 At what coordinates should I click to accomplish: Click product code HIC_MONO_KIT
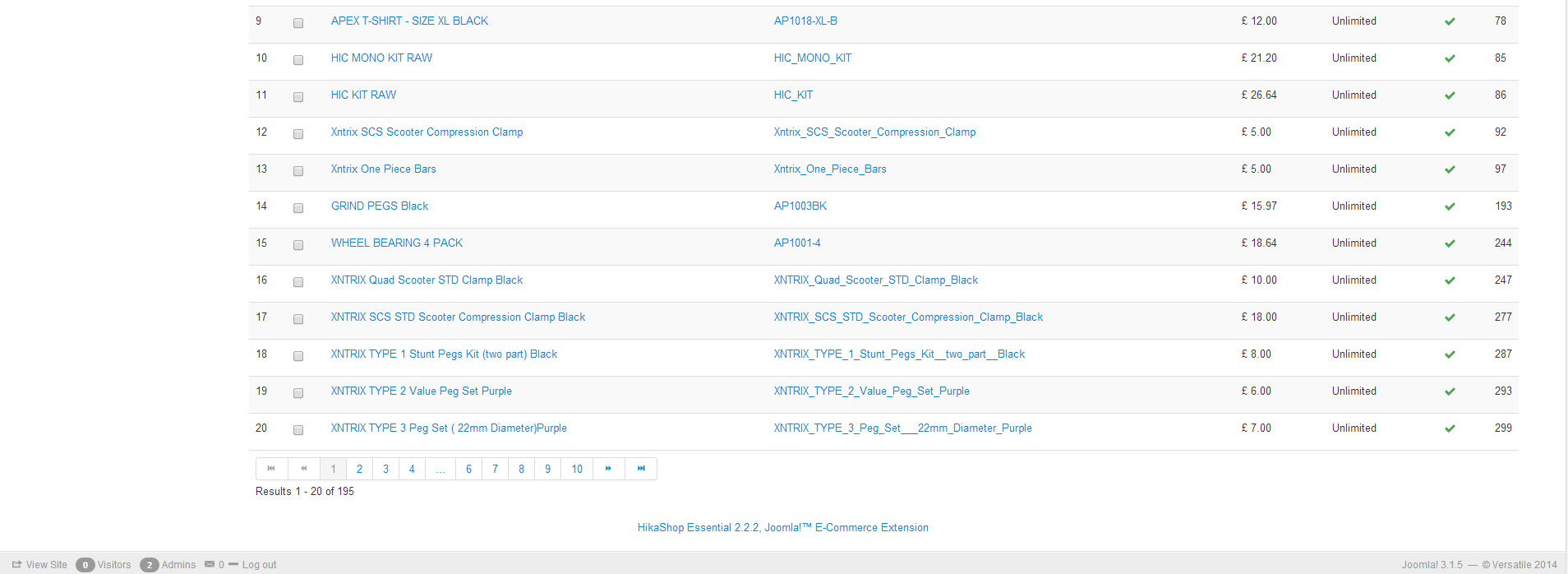(813, 58)
